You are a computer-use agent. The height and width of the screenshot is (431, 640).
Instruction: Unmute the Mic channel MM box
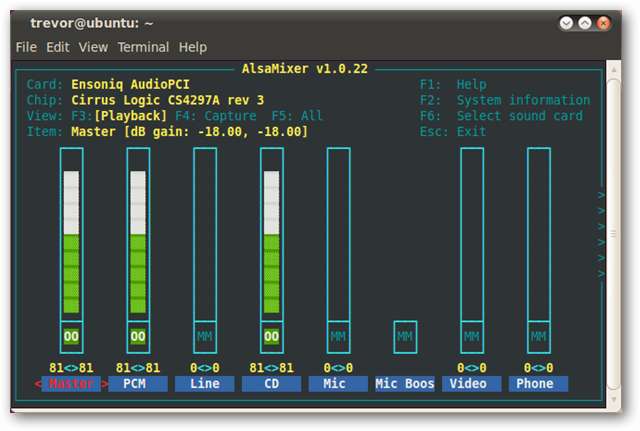coord(338,337)
